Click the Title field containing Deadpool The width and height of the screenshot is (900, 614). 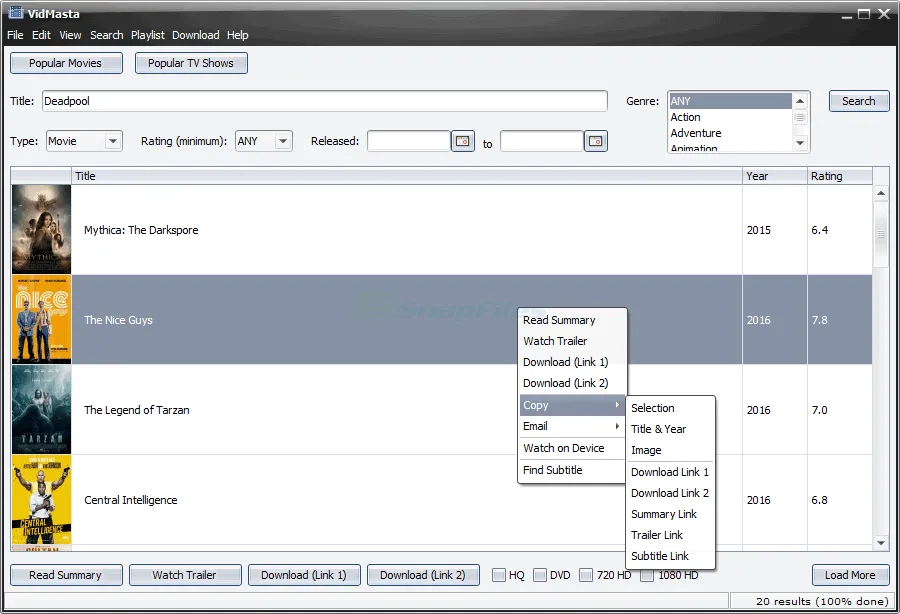tap(324, 101)
